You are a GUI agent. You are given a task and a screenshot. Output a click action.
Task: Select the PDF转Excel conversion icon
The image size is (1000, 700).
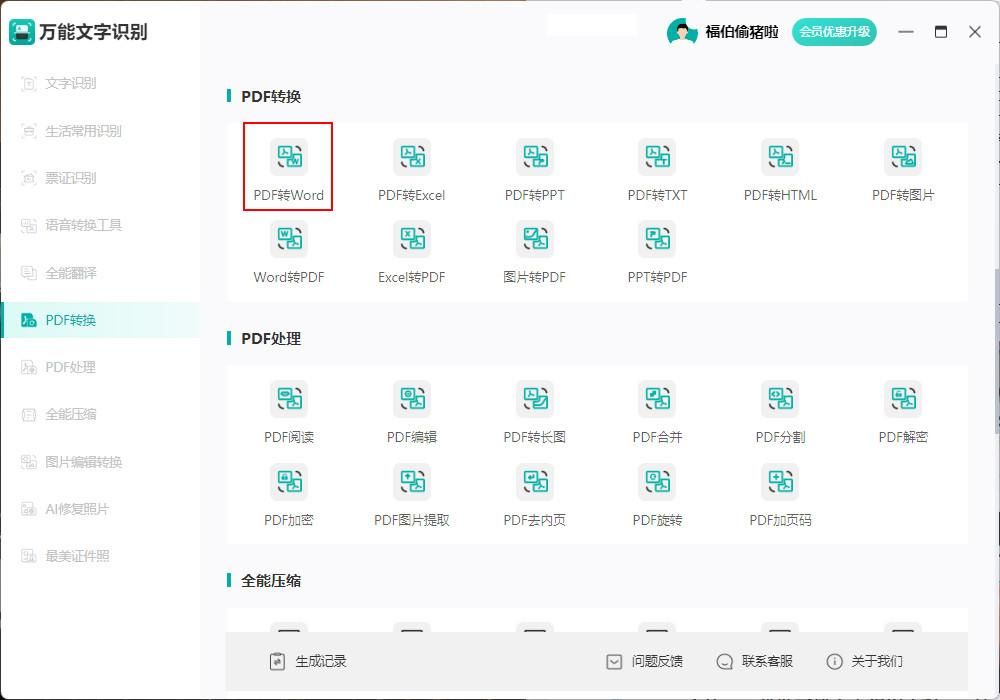click(411, 166)
